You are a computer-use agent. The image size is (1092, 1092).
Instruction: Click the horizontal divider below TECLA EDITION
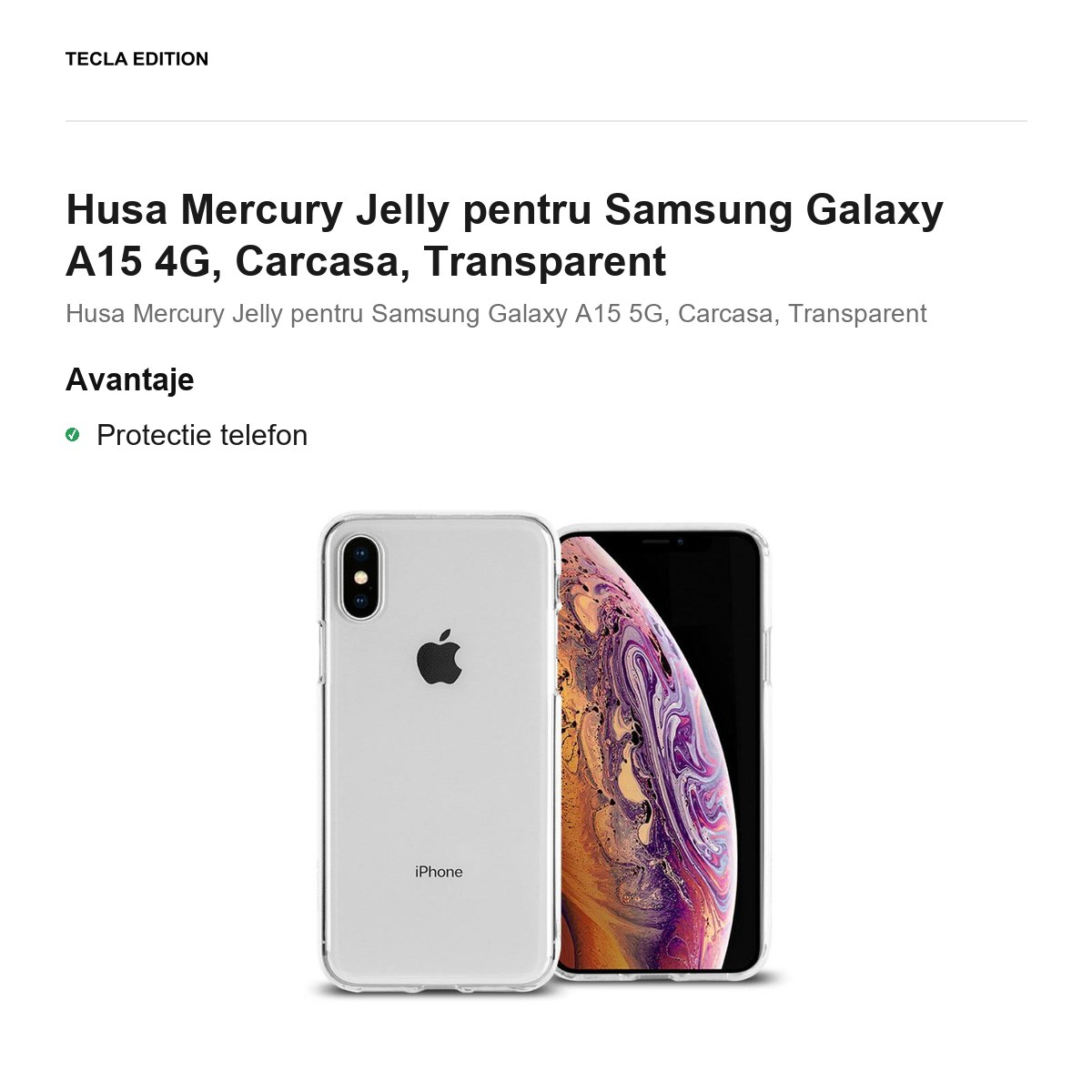click(x=546, y=121)
